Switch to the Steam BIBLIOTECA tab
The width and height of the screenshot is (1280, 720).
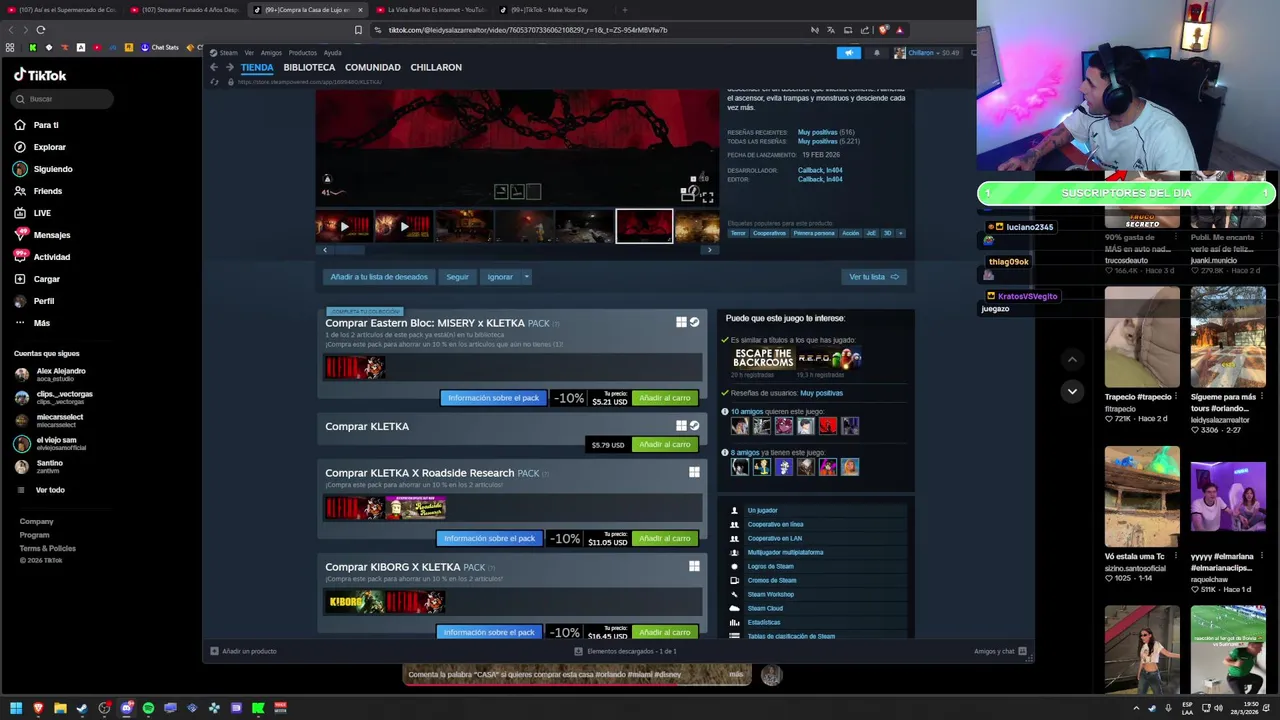pyautogui.click(x=309, y=67)
